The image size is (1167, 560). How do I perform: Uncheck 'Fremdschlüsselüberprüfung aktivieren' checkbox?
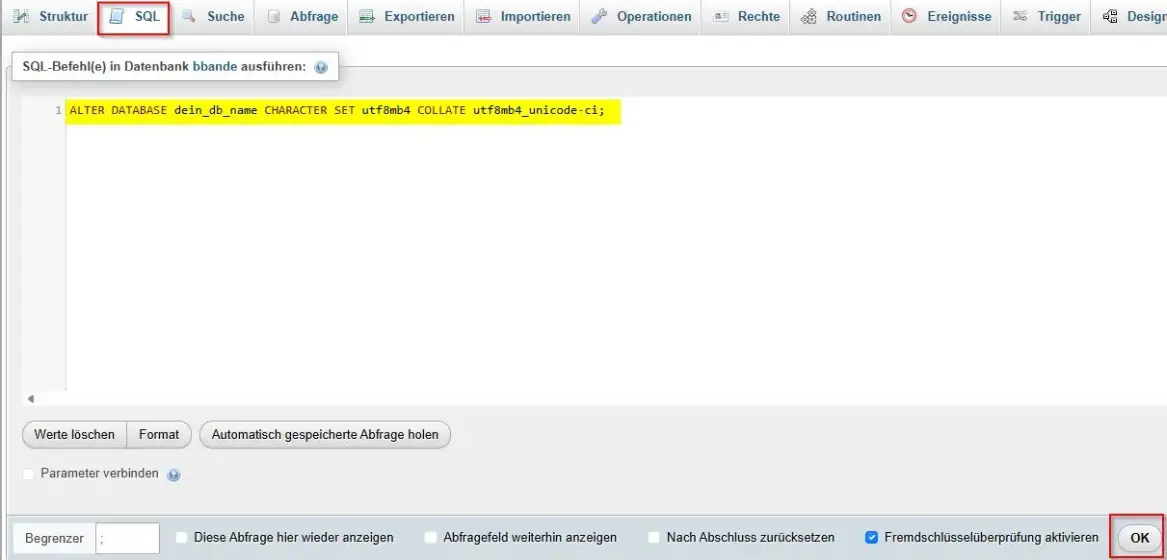click(x=872, y=538)
